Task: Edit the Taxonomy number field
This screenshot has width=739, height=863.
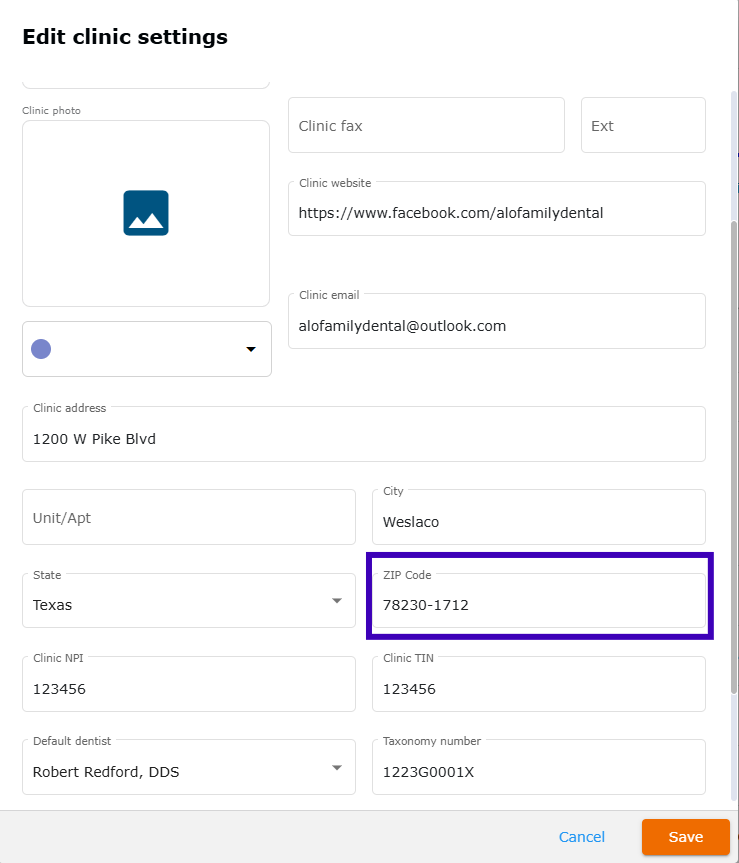Action: click(x=539, y=767)
